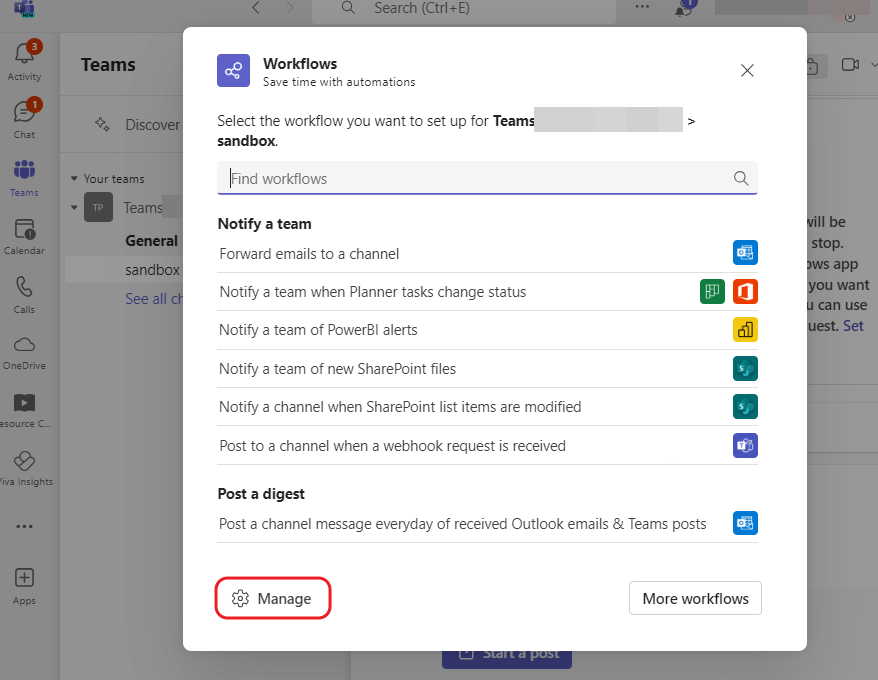
Task: Click the gear icon on Manage
Action: (240, 598)
